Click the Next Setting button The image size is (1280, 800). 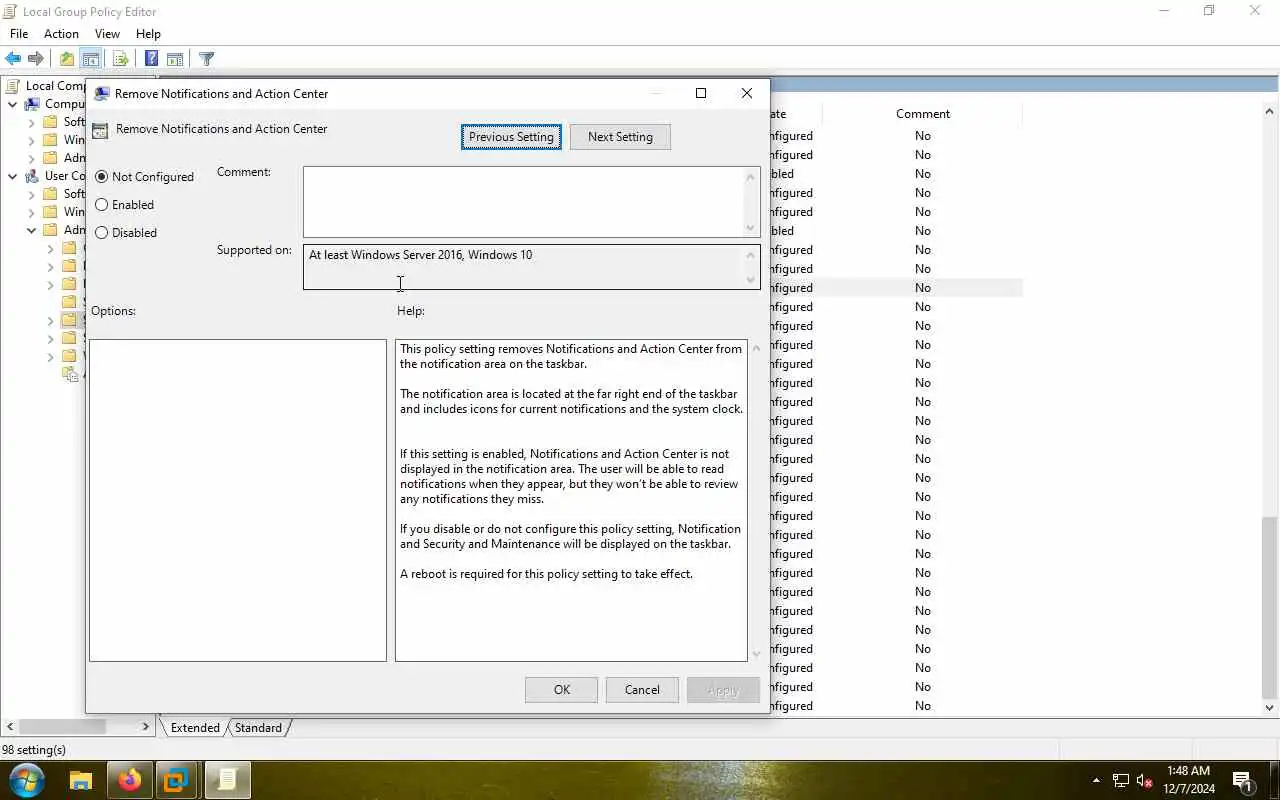click(620, 137)
